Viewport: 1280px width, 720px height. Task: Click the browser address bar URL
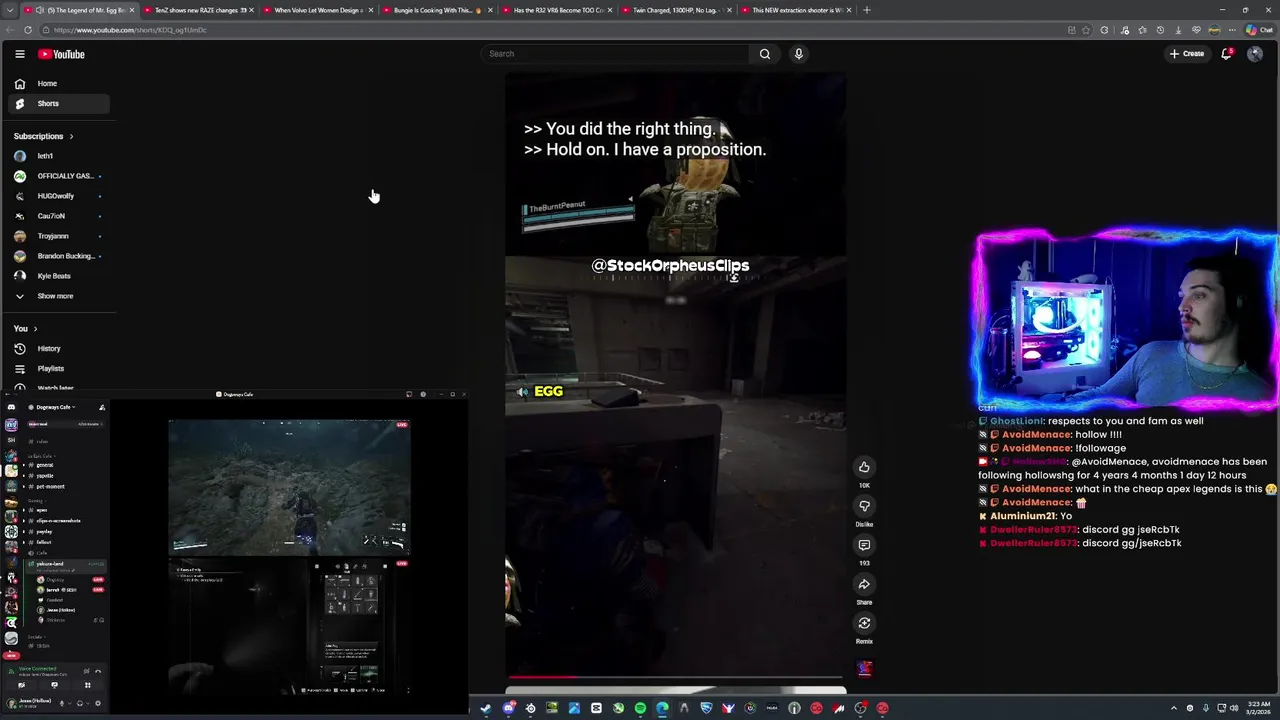(130, 30)
